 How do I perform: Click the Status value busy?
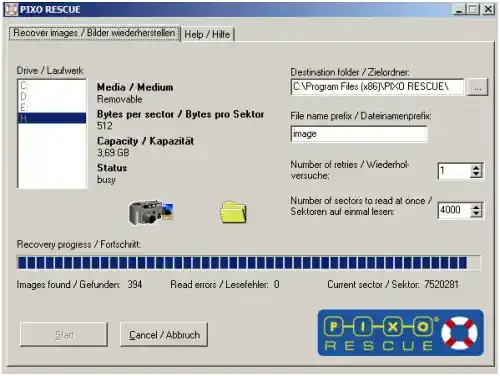(106, 180)
